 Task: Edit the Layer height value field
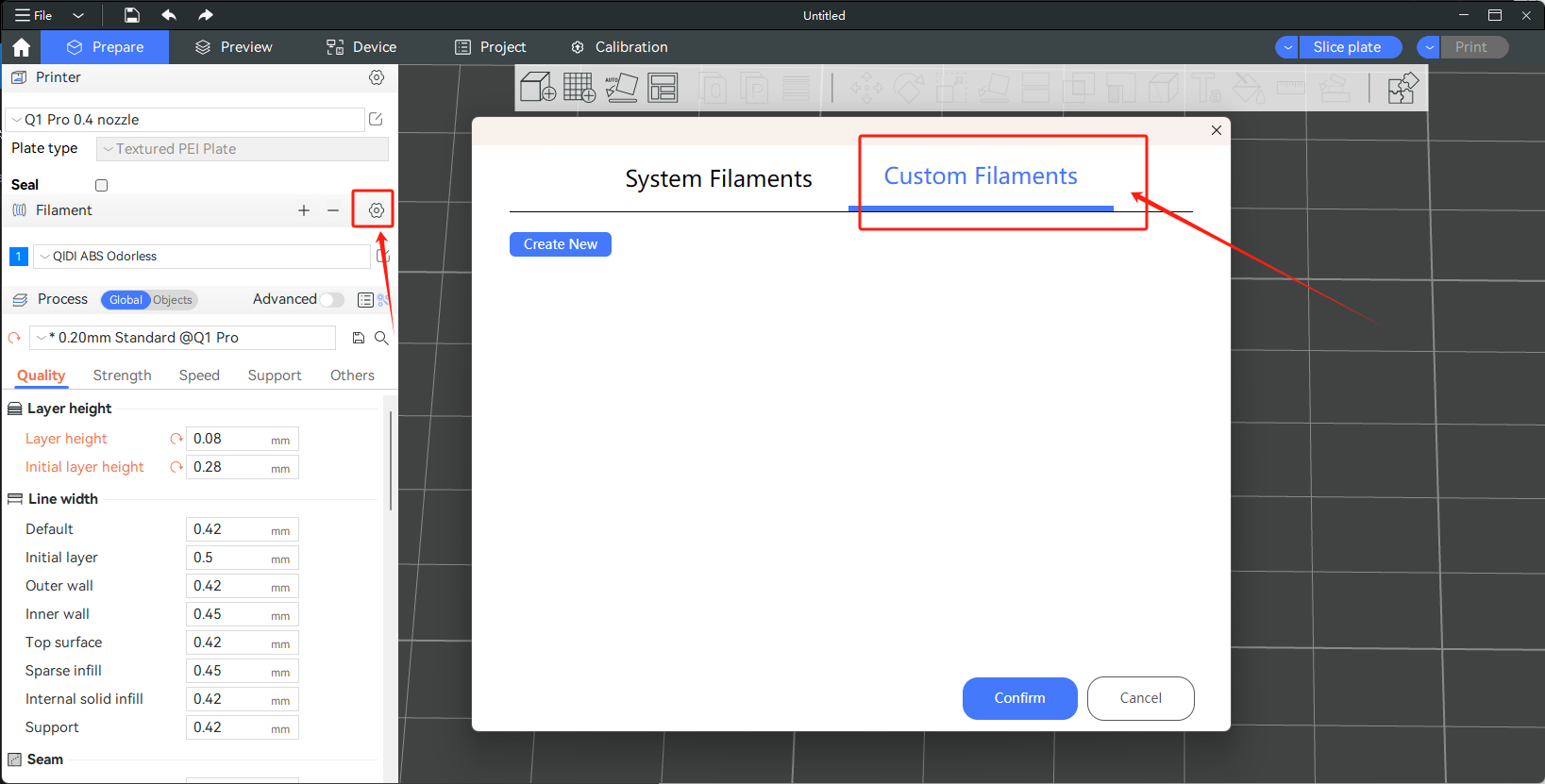pyautogui.click(x=242, y=439)
